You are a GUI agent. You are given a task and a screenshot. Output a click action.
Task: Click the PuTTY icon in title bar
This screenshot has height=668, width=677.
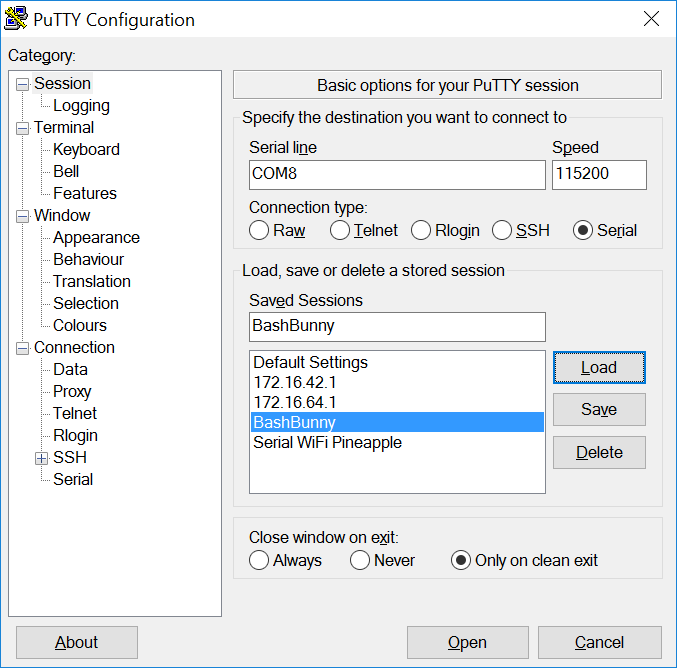pyautogui.click(x=17, y=19)
